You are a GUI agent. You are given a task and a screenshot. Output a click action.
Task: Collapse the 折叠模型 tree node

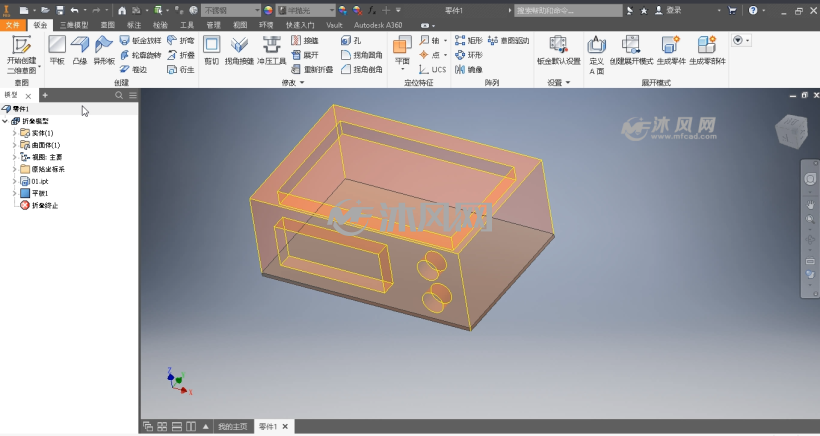(x=5, y=121)
